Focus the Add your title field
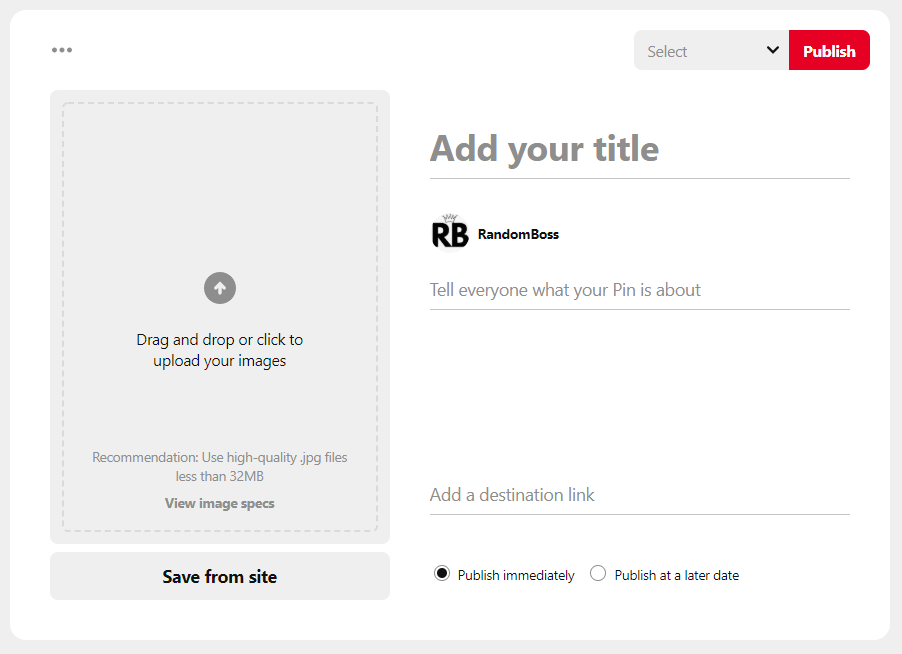 pyautogui.click(x=640, y=149)
